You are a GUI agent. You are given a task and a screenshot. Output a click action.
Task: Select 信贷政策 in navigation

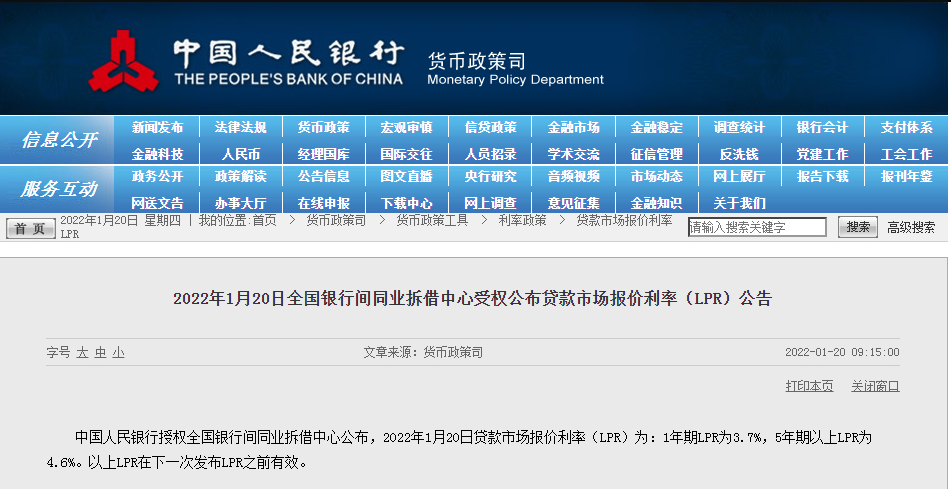(x=490, y=127)
